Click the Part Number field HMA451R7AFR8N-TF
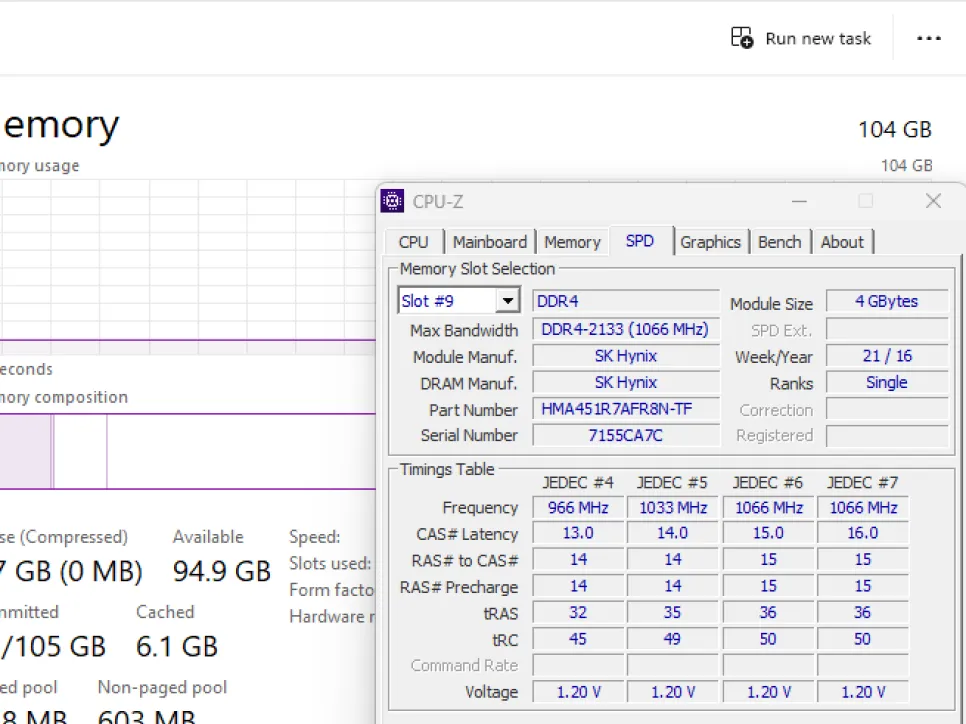Screen dimensions: 966x724 625,409
